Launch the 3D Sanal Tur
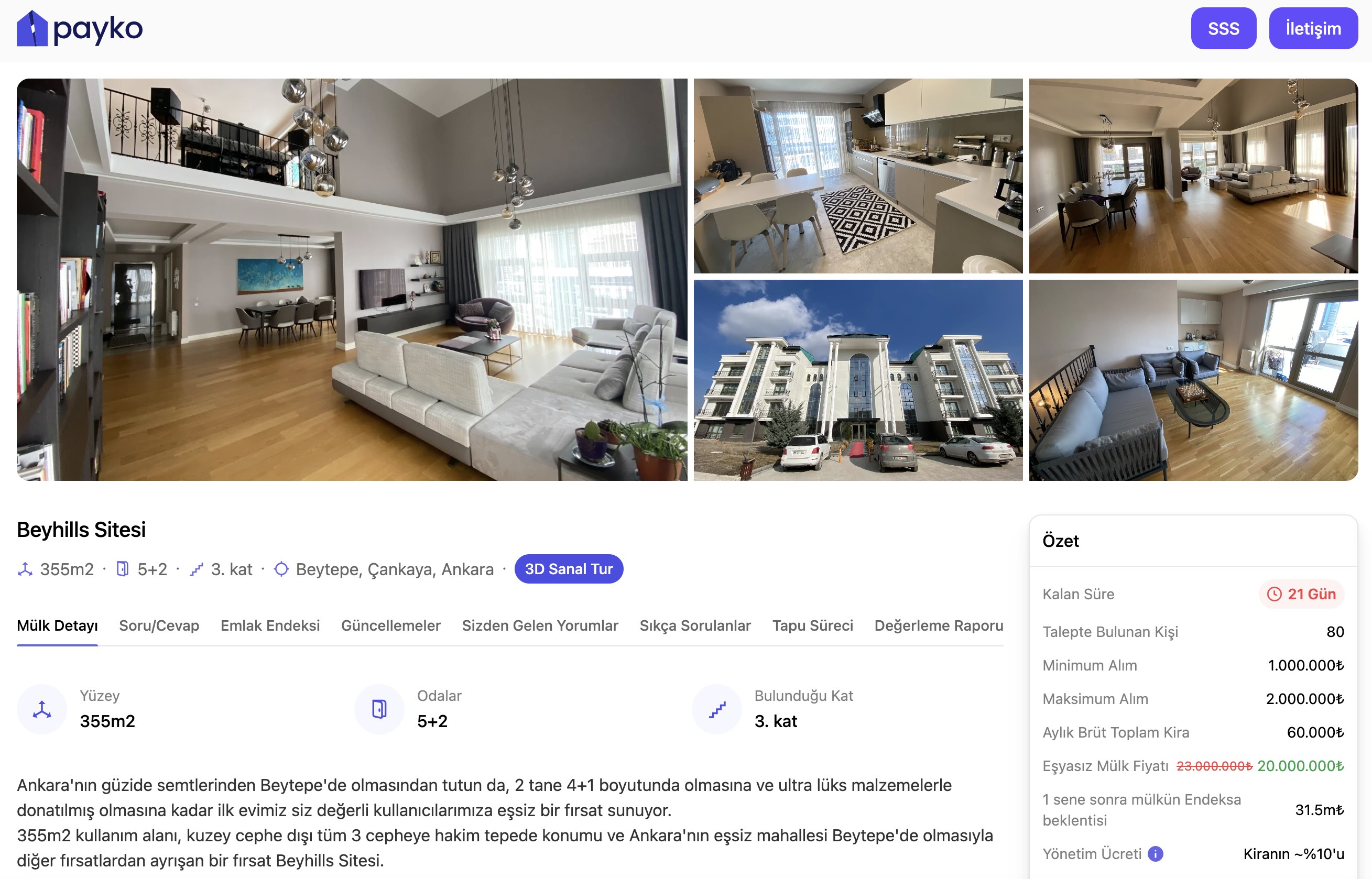Viewport: 1372px width, 879px height. (569, 569)
